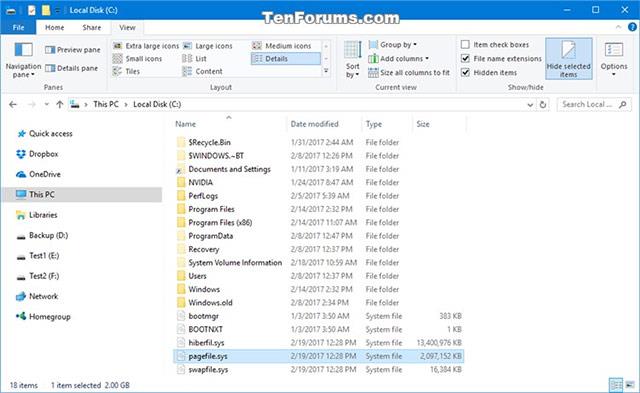Go up one folder level arrow
Image resolution: width=640 pixels, height=393 pixels.
point(60,104)
